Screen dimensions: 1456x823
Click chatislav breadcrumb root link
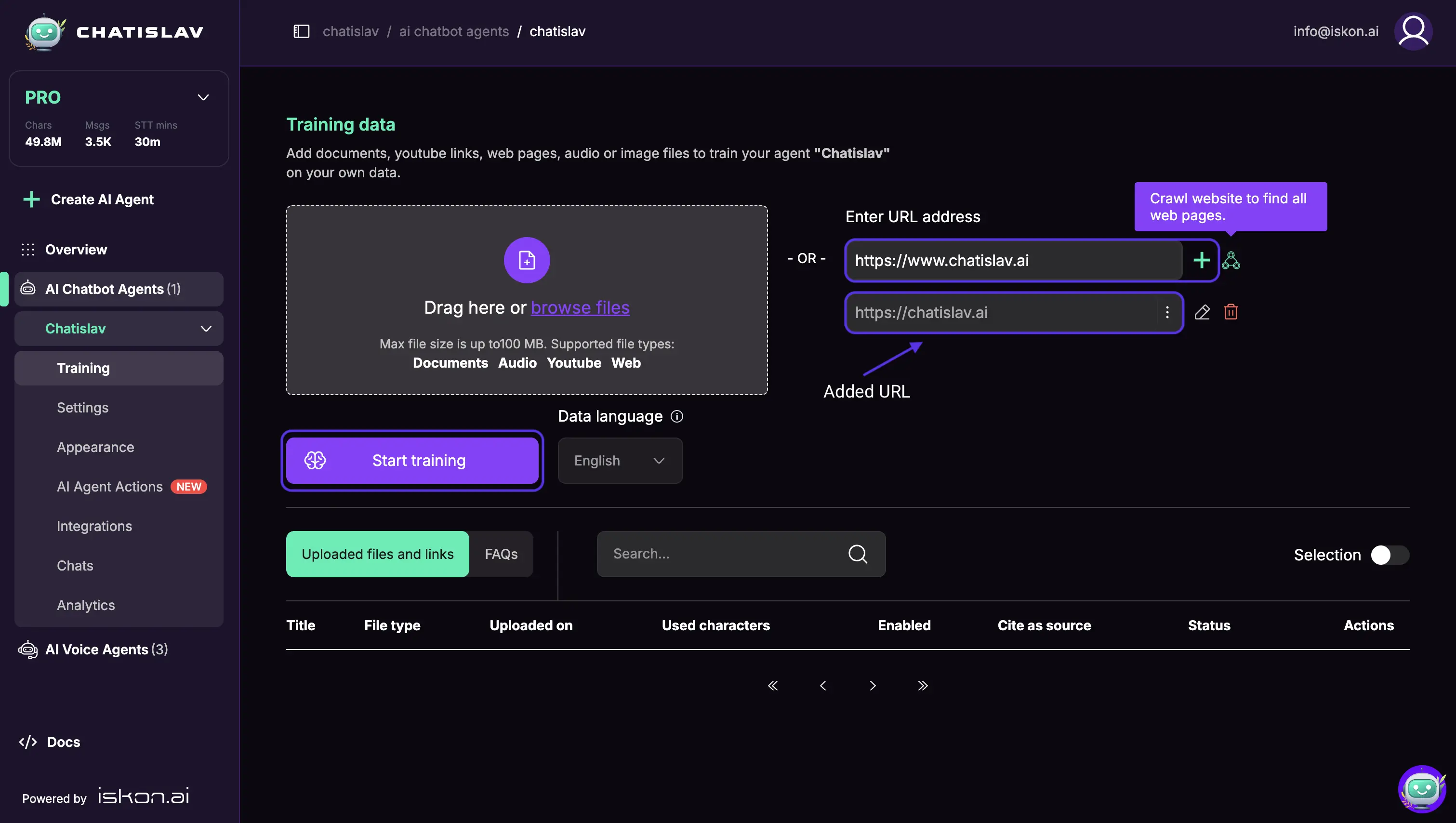[x=350, y=32]
